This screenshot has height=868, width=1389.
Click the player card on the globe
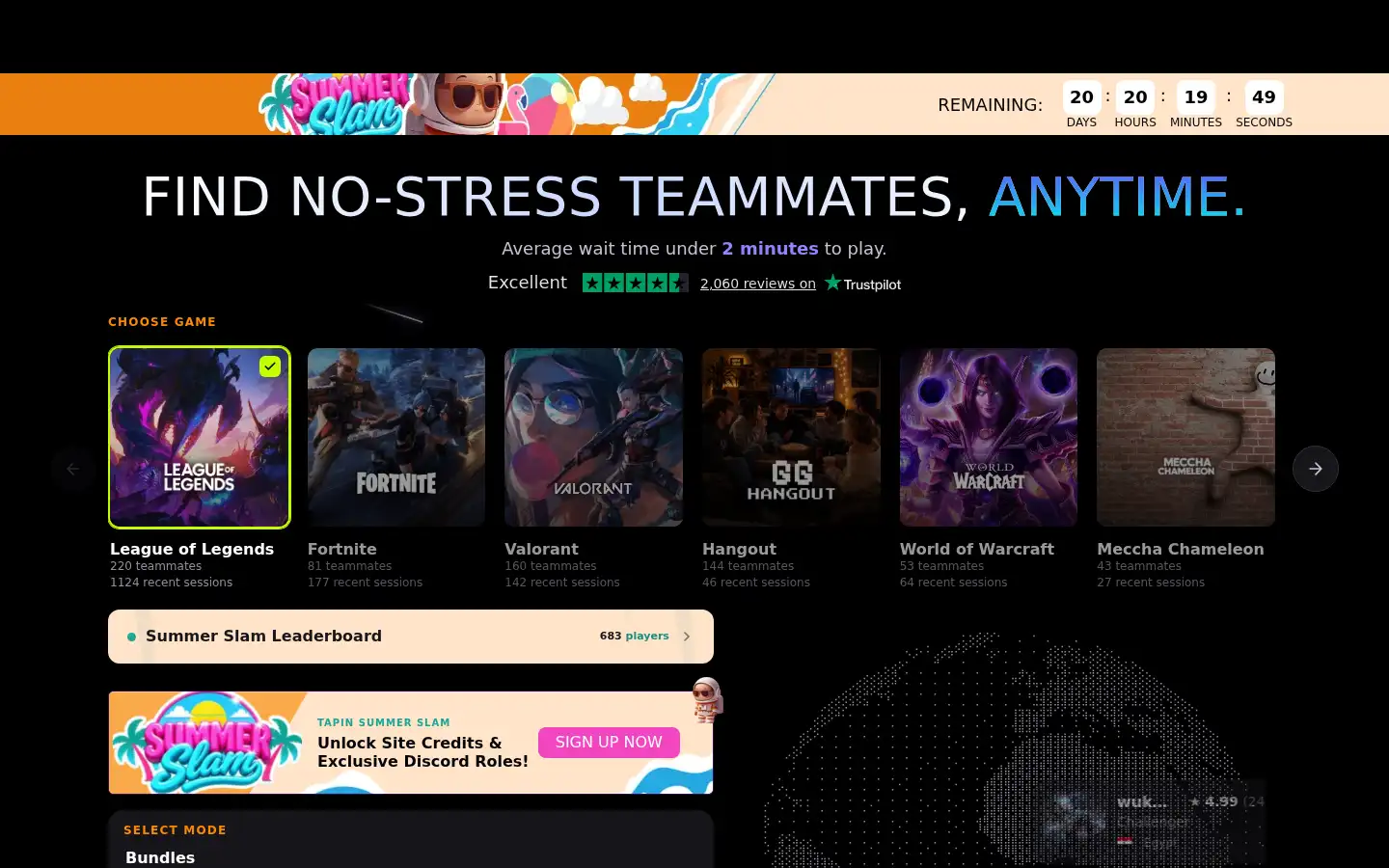click(1153, 822)
